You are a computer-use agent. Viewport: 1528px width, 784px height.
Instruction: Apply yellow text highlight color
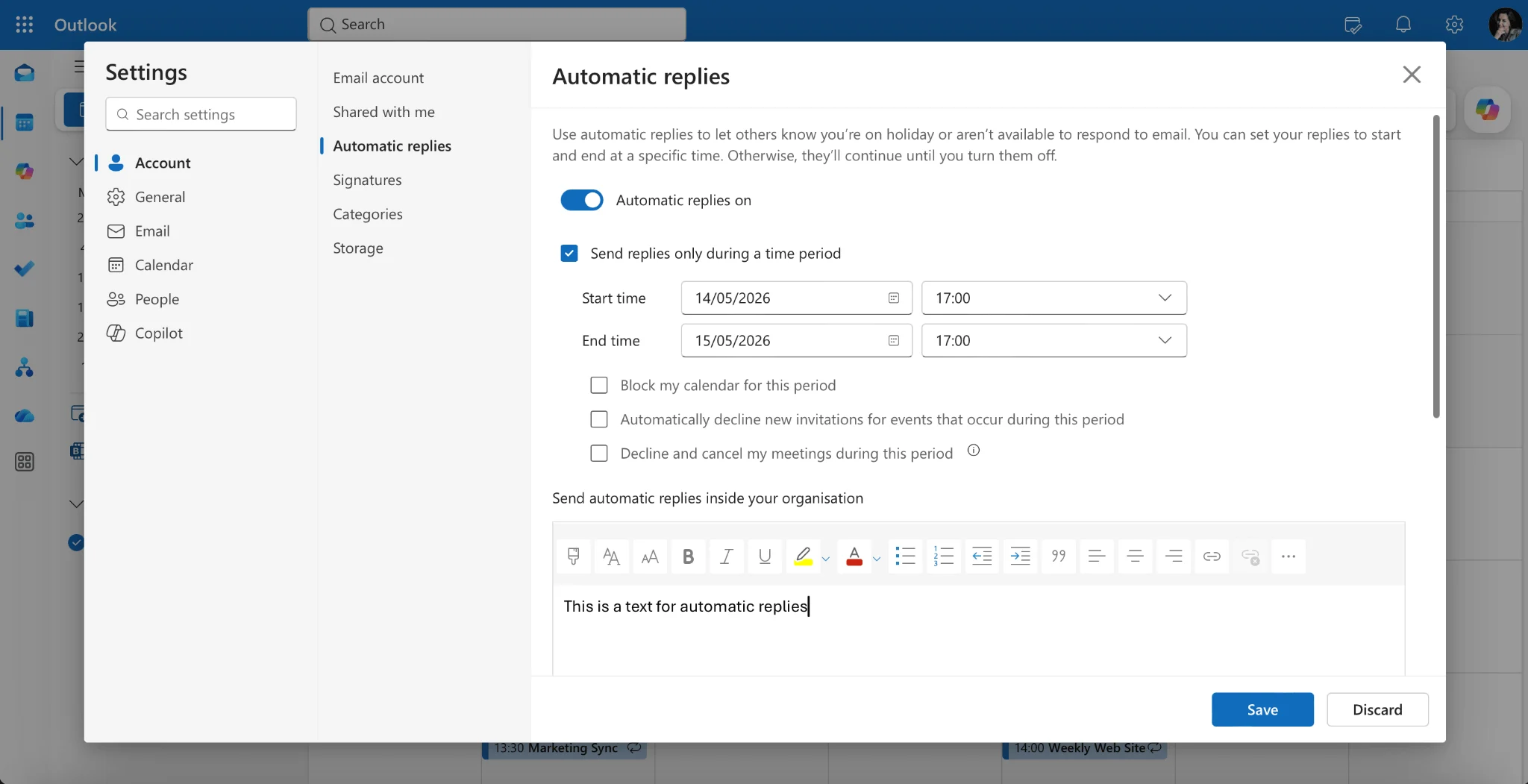(803, 556)
